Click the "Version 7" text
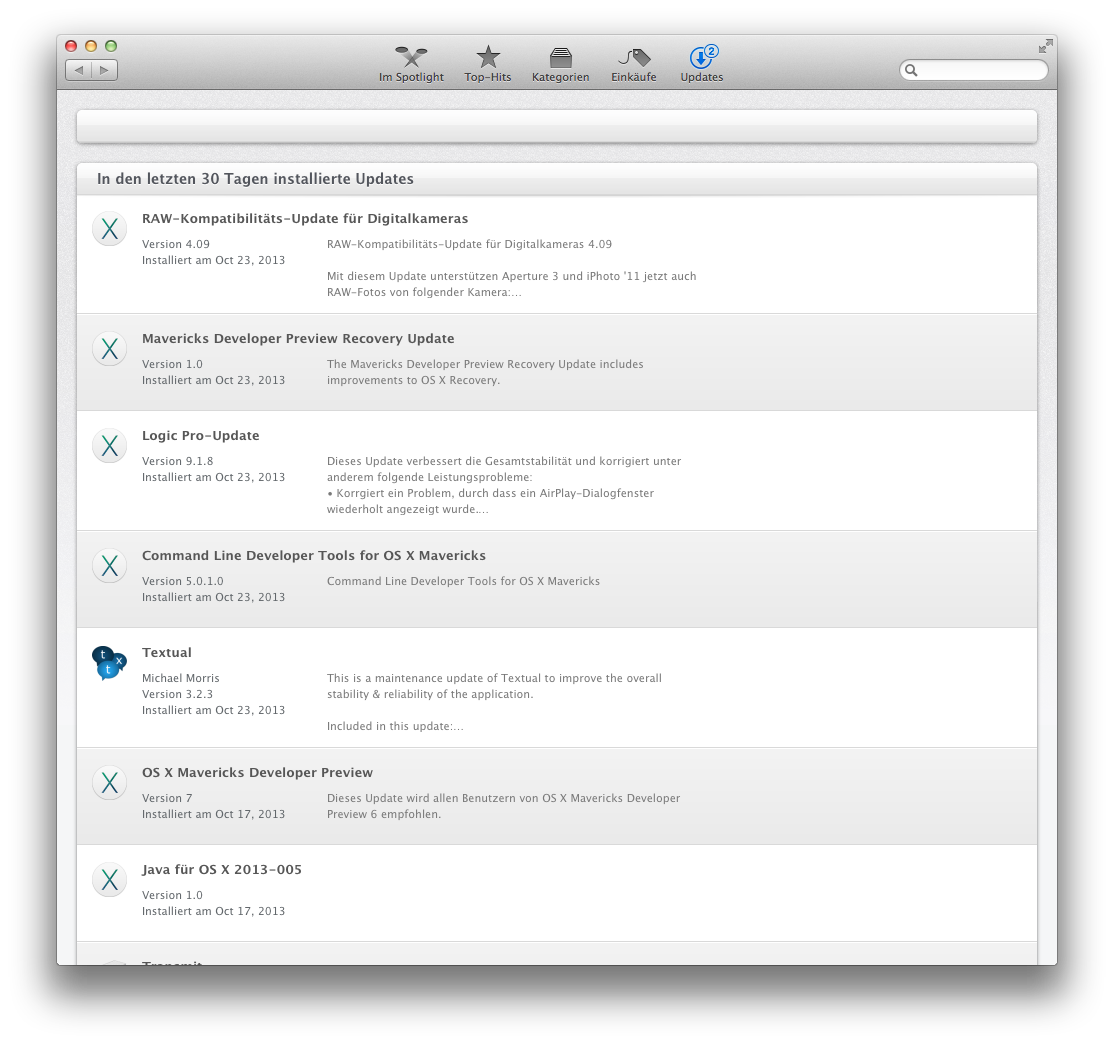This screenshot has width=1114, height=1044. pos(167,798)
